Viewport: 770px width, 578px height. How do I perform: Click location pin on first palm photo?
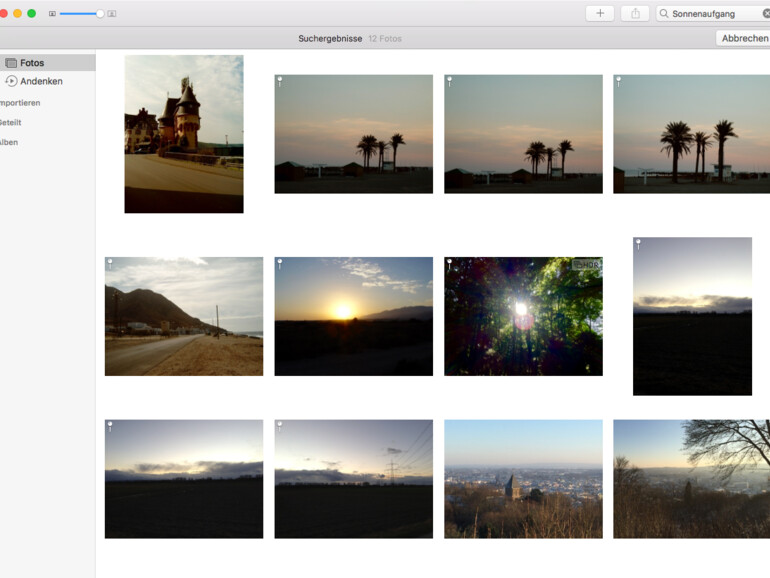pyautogui.click(x=279, y=81)
